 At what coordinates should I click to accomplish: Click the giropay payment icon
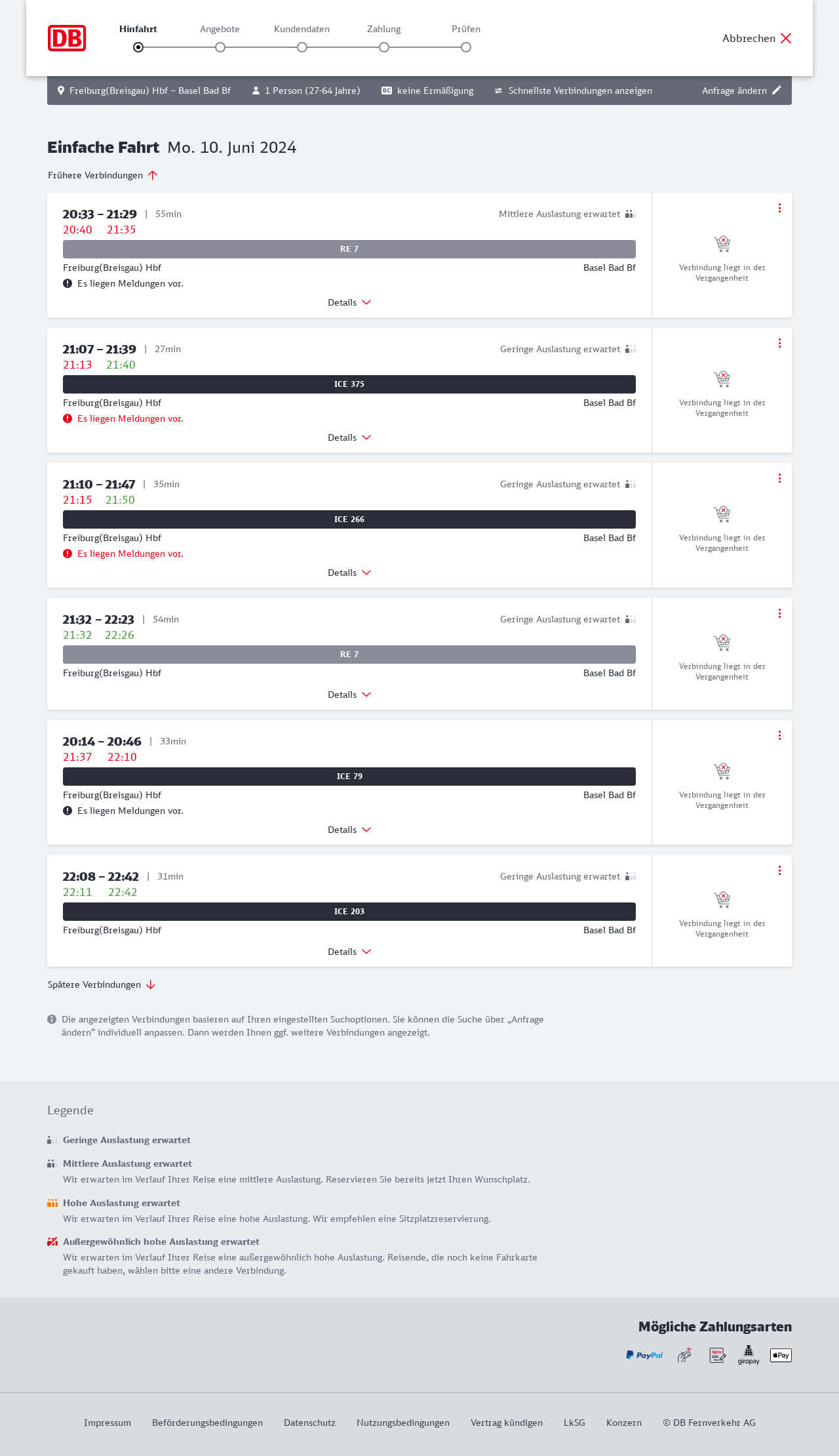point(749,1355)
